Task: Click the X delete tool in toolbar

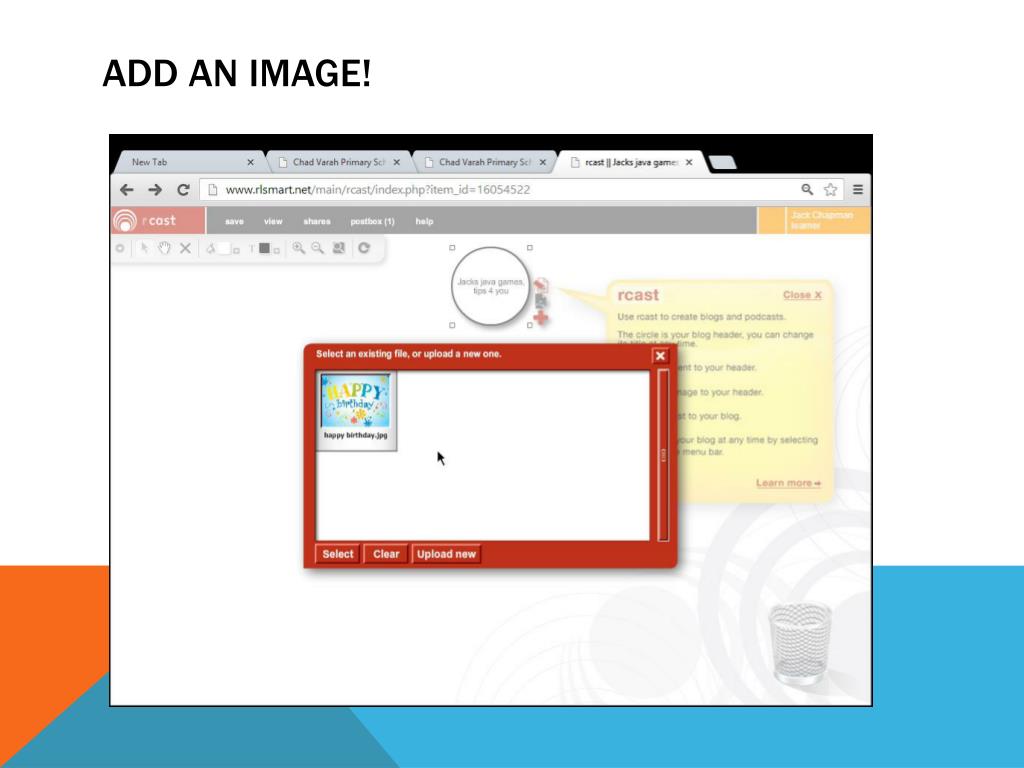Action: coord(185,248)
